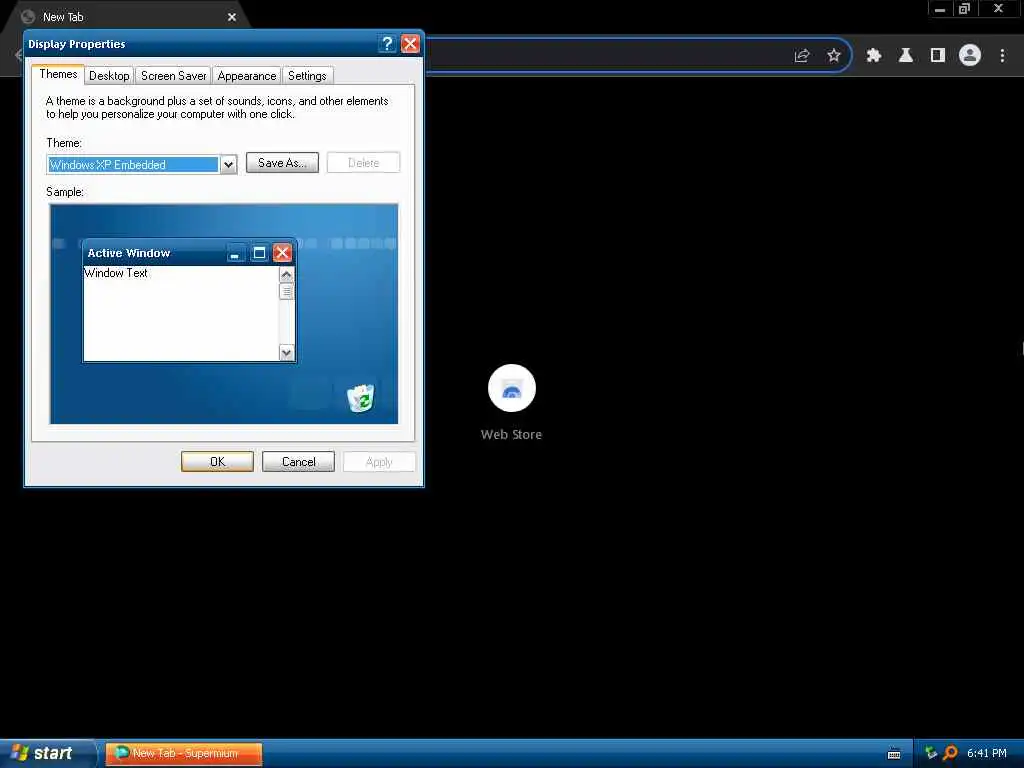Screen dimensions: 1024x768
Task: Click the Display Properties help question icon
Action: coord(387,44)
